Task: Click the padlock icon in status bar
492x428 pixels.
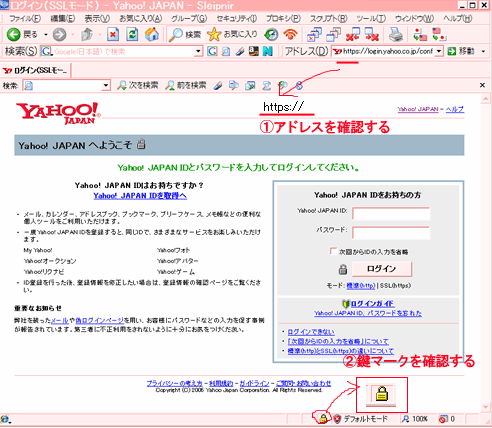Action: pos(322,419)
